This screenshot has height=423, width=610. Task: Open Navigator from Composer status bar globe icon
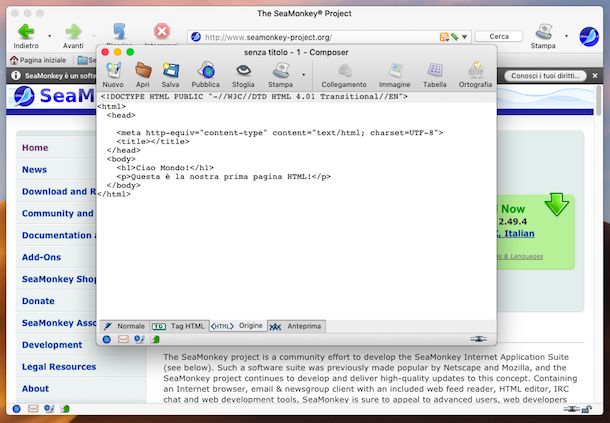tap(107, 339)
